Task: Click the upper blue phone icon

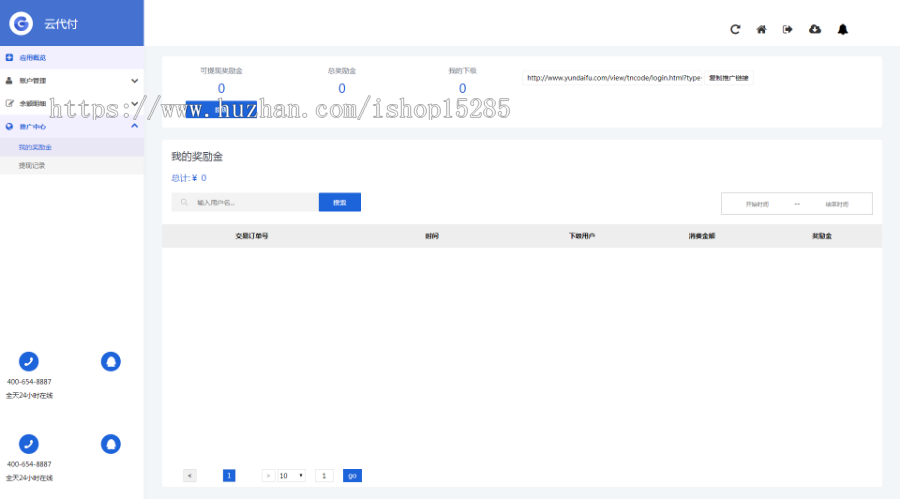Action: click(x=29, y=361)
